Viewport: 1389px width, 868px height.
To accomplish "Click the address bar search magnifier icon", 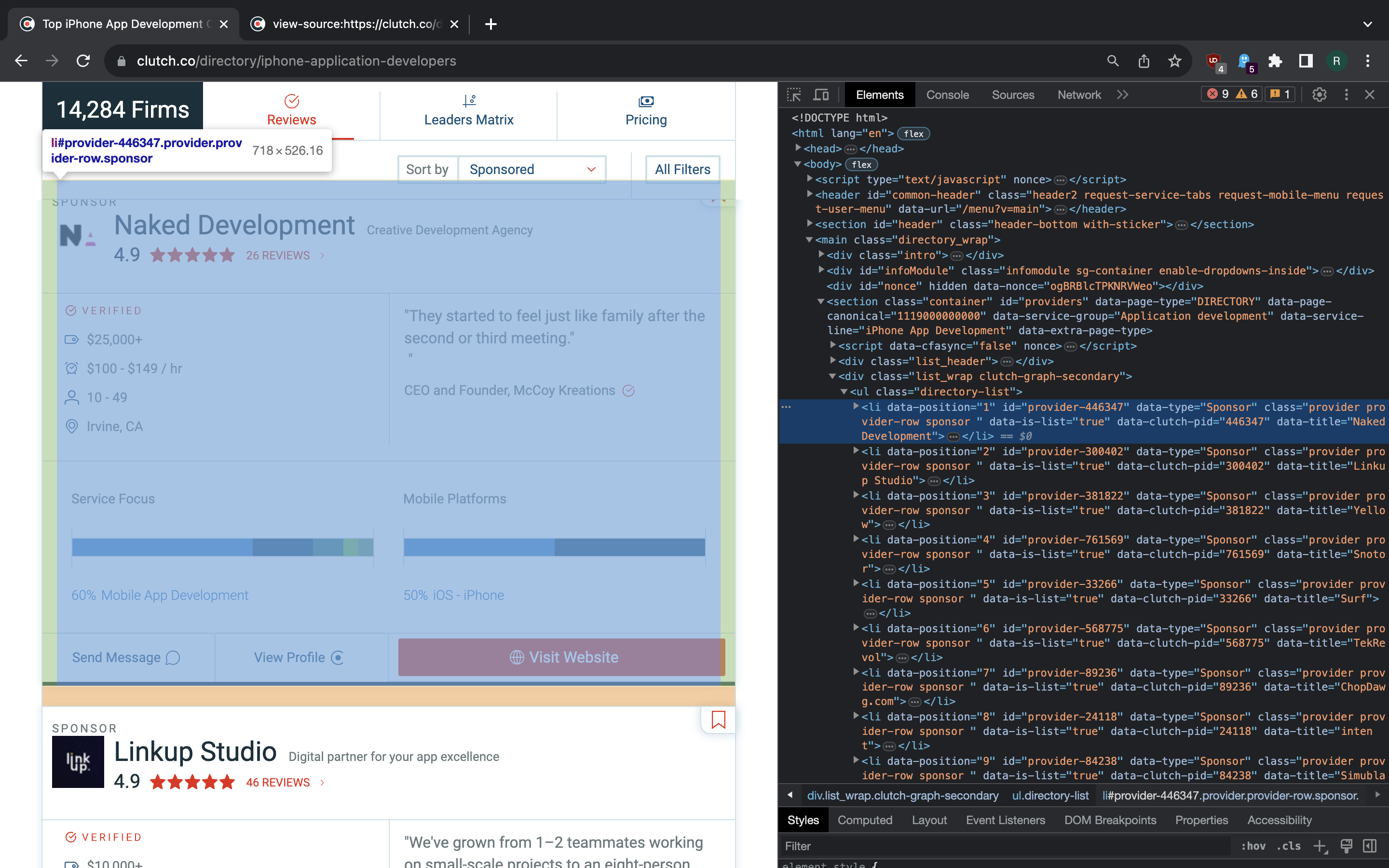I will coord(1112,61).
